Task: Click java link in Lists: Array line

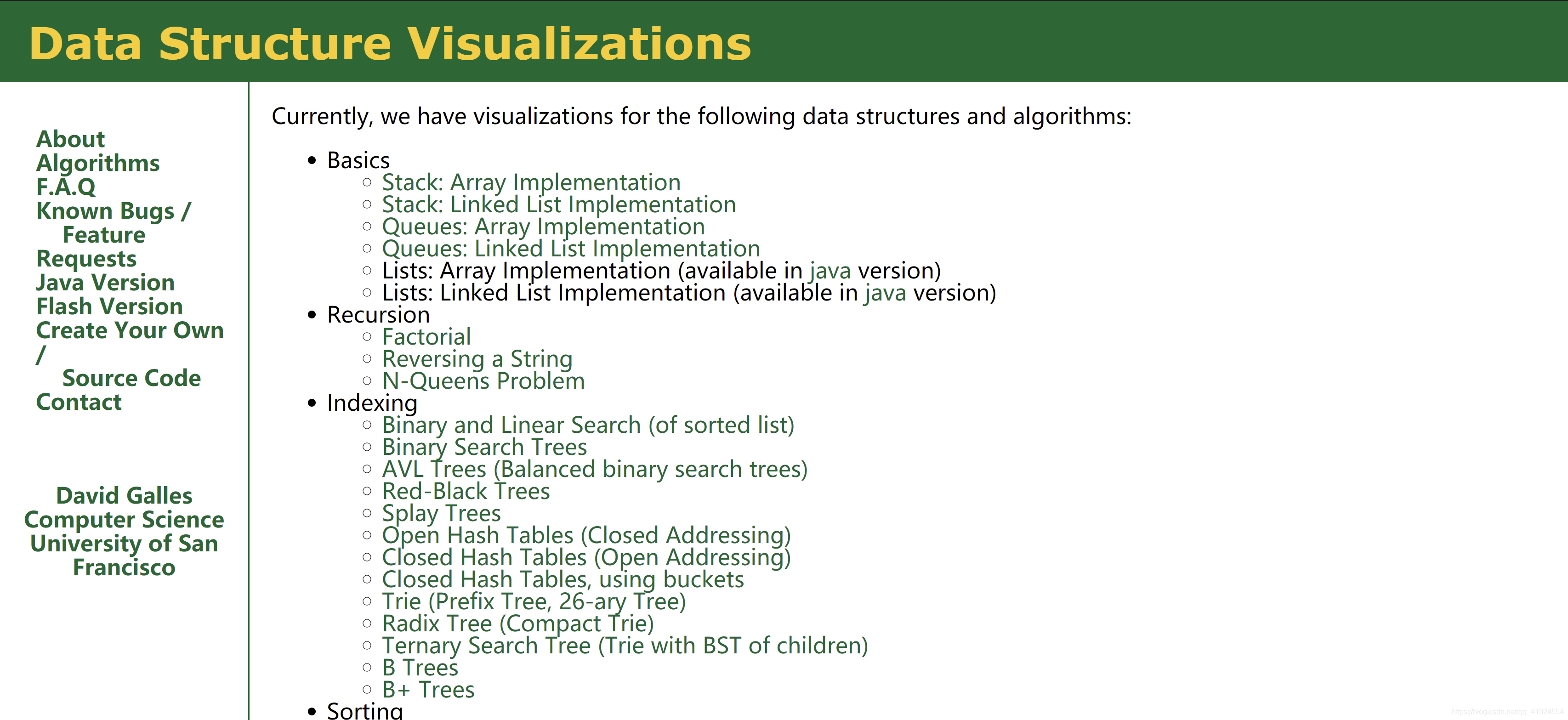Action: 829,271
